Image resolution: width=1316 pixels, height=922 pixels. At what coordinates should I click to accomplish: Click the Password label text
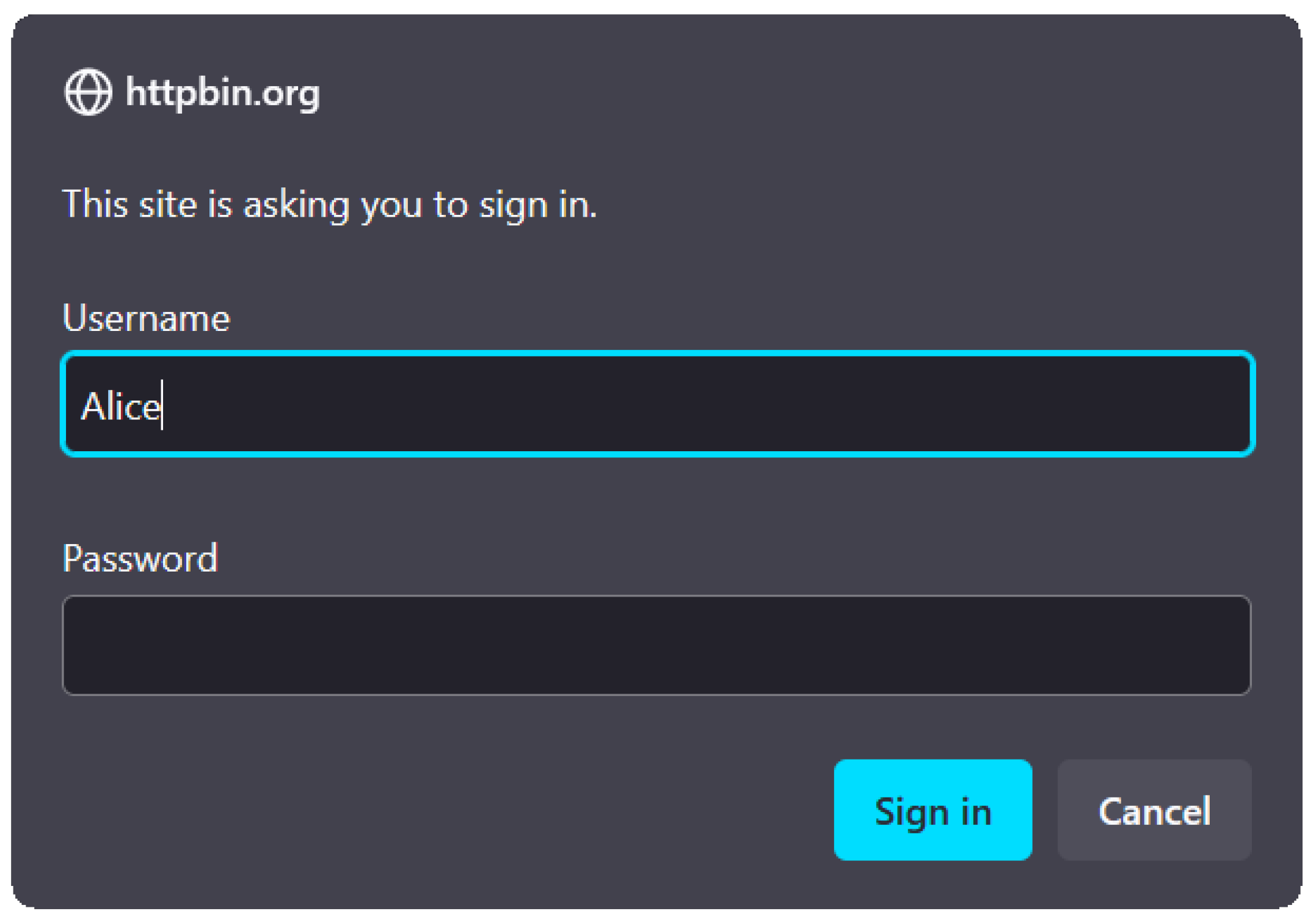click(x=140, y=558)
